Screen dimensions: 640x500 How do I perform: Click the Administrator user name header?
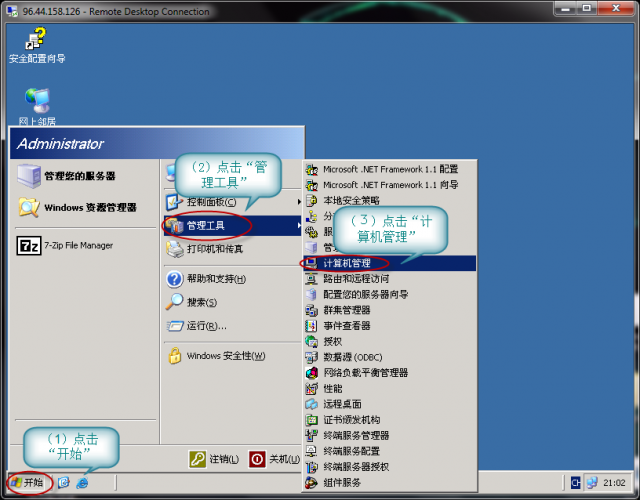60,144
